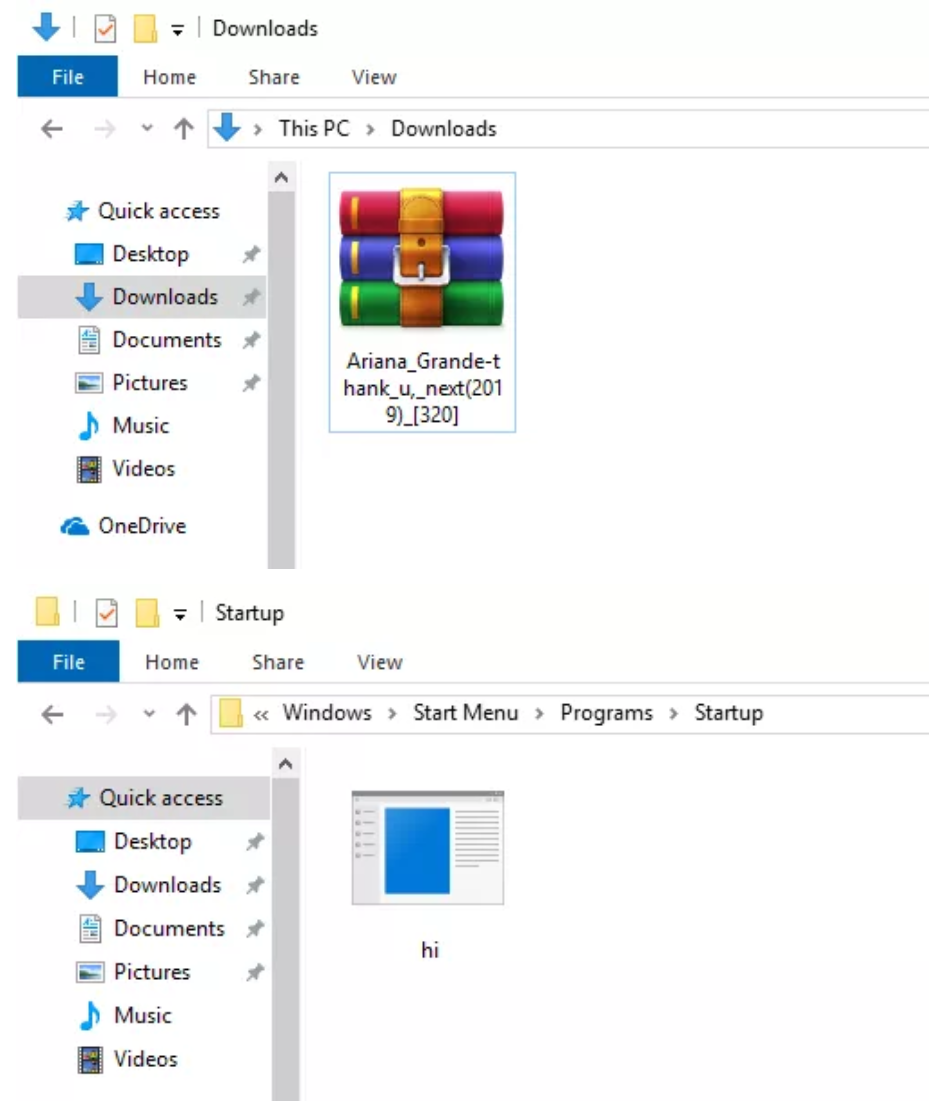Select Desktop in Downloads window sidebar
This screenshot has height=1104, width=931.
pos(142,254)
